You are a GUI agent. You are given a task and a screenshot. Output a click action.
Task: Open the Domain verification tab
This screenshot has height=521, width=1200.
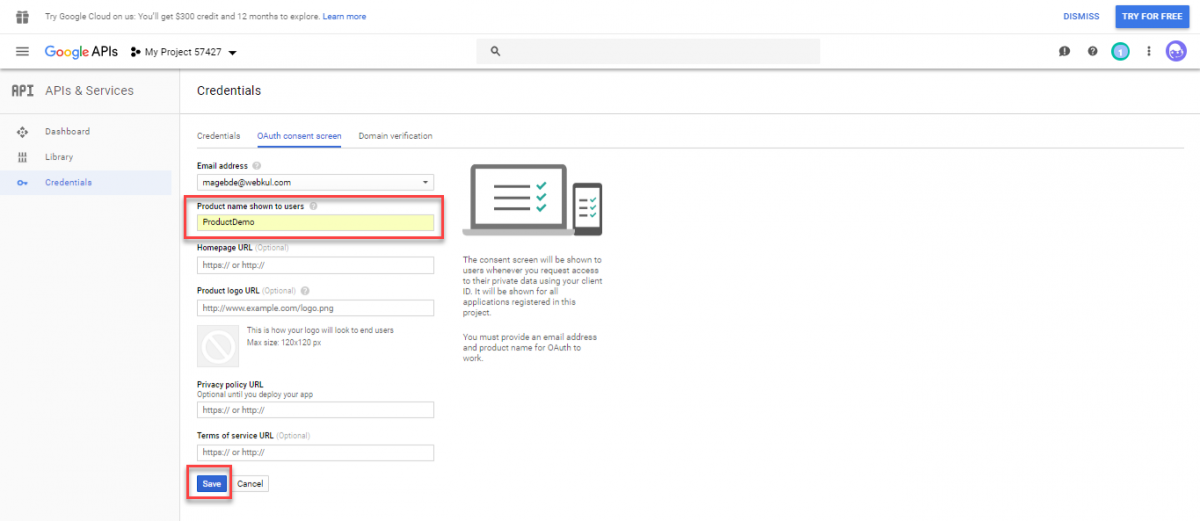[395, 136]
